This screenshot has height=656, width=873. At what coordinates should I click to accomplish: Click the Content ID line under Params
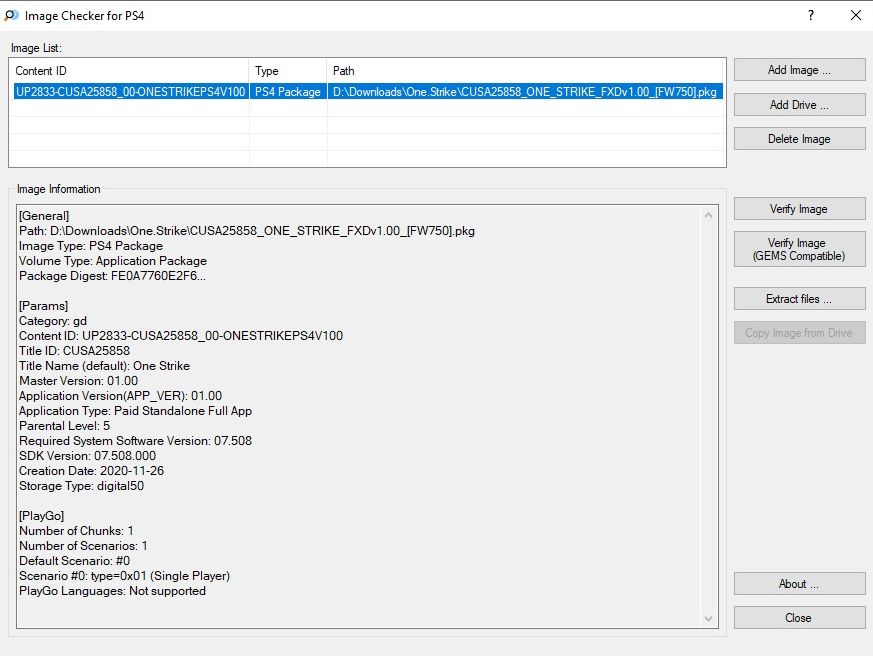pos(181,336)
